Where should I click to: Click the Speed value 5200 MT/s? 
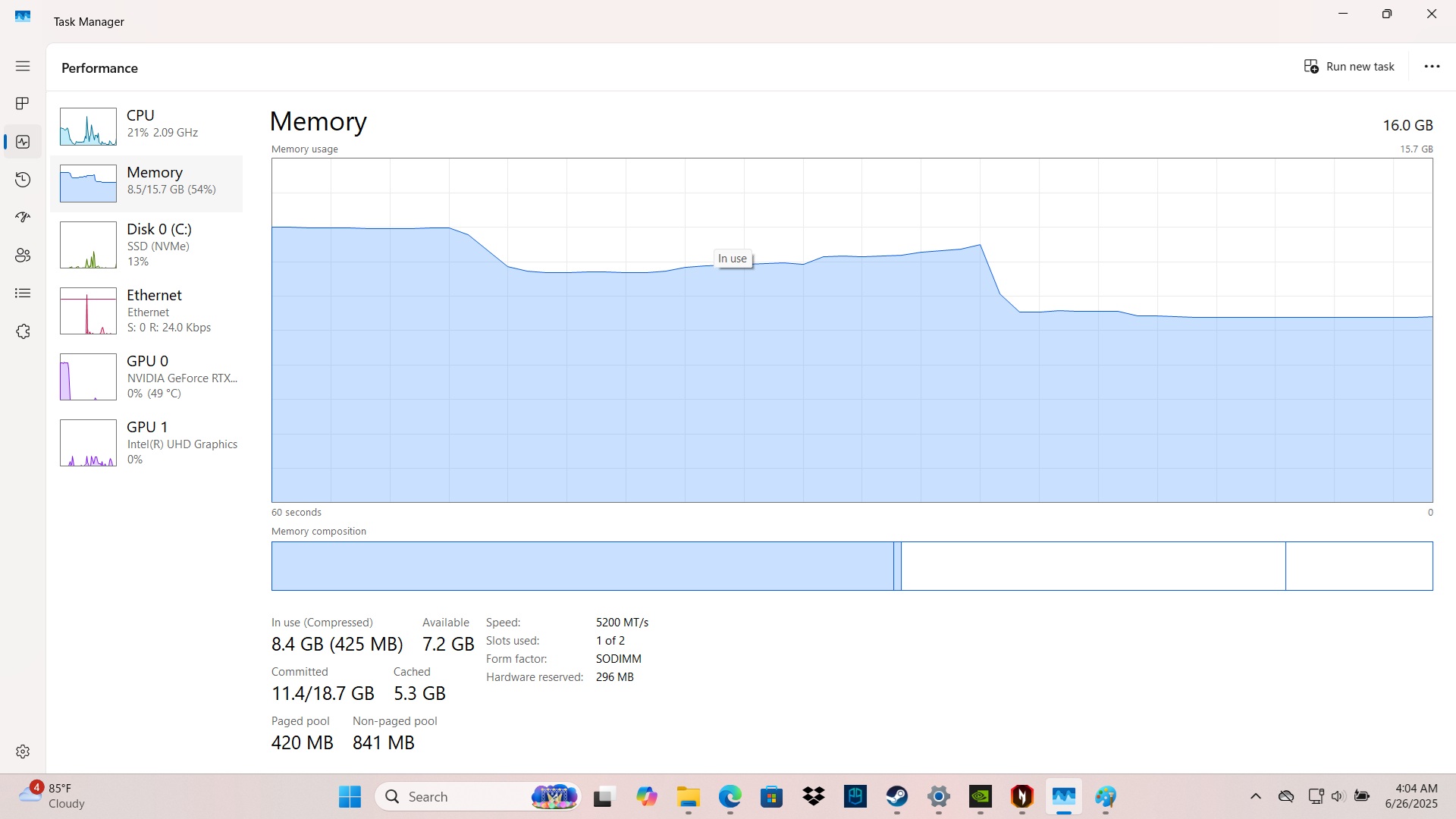pos(622,623)
